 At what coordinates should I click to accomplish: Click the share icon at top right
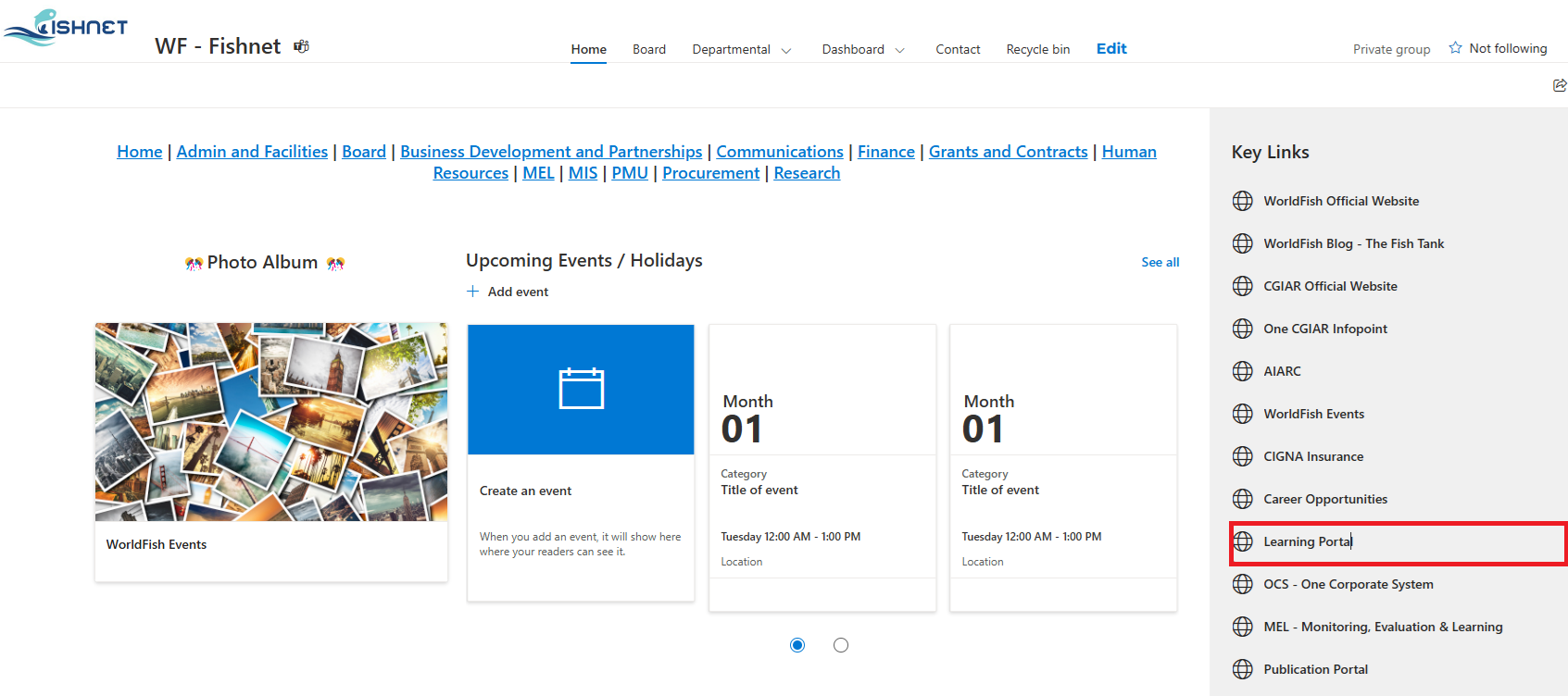tap(1560, 85)
